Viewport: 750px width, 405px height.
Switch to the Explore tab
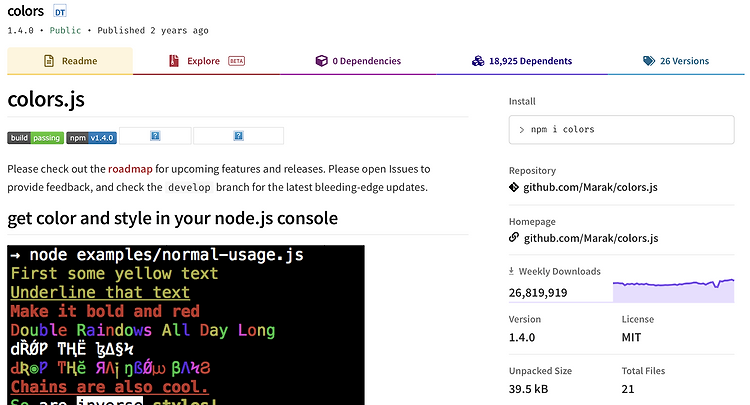(206, 61)
